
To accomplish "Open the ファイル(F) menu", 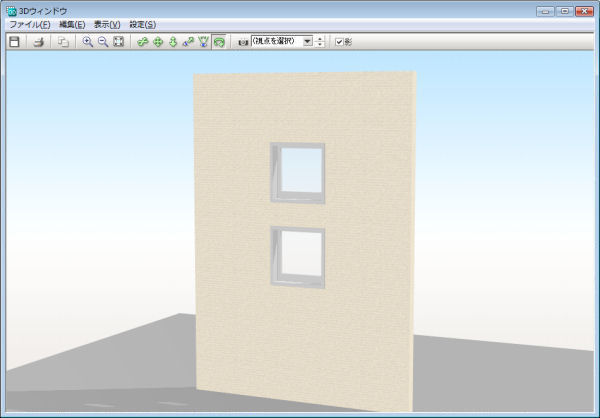I will [x=30, y=24].
